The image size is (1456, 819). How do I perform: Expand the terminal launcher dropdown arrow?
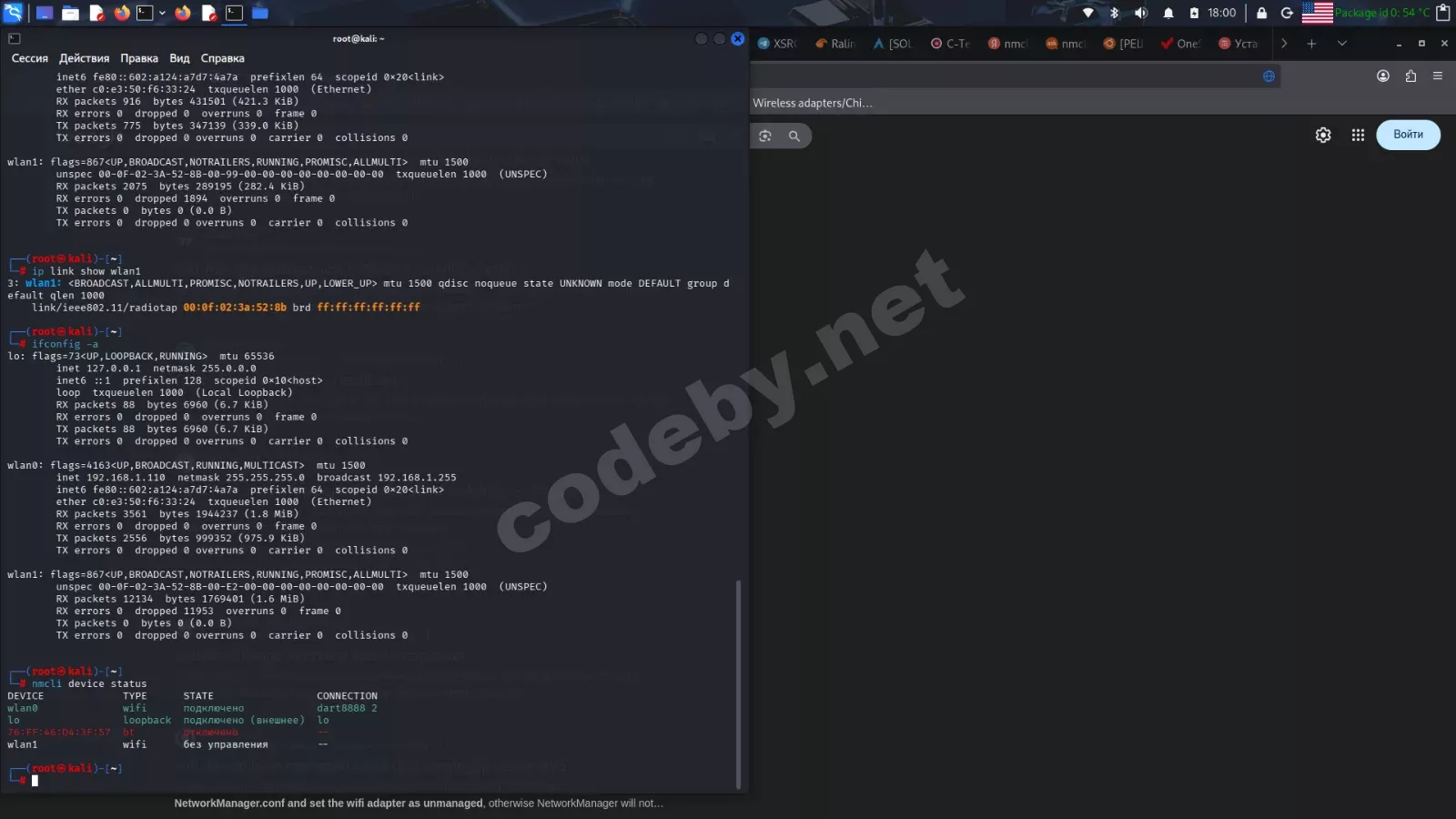(162, 13)
